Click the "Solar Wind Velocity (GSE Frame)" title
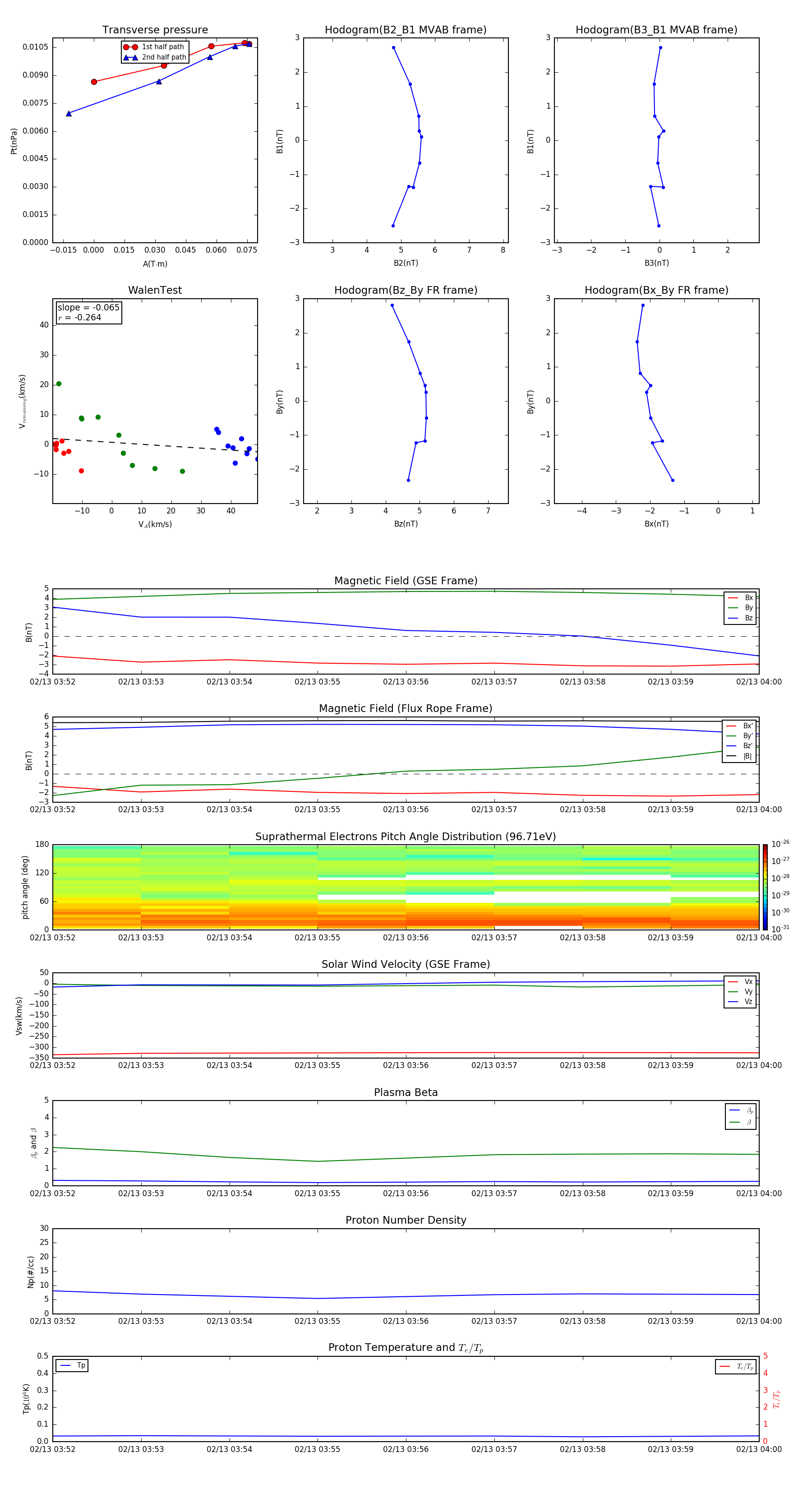The height and width of the screenshot is (1489, 812). (x=405, y=964)
